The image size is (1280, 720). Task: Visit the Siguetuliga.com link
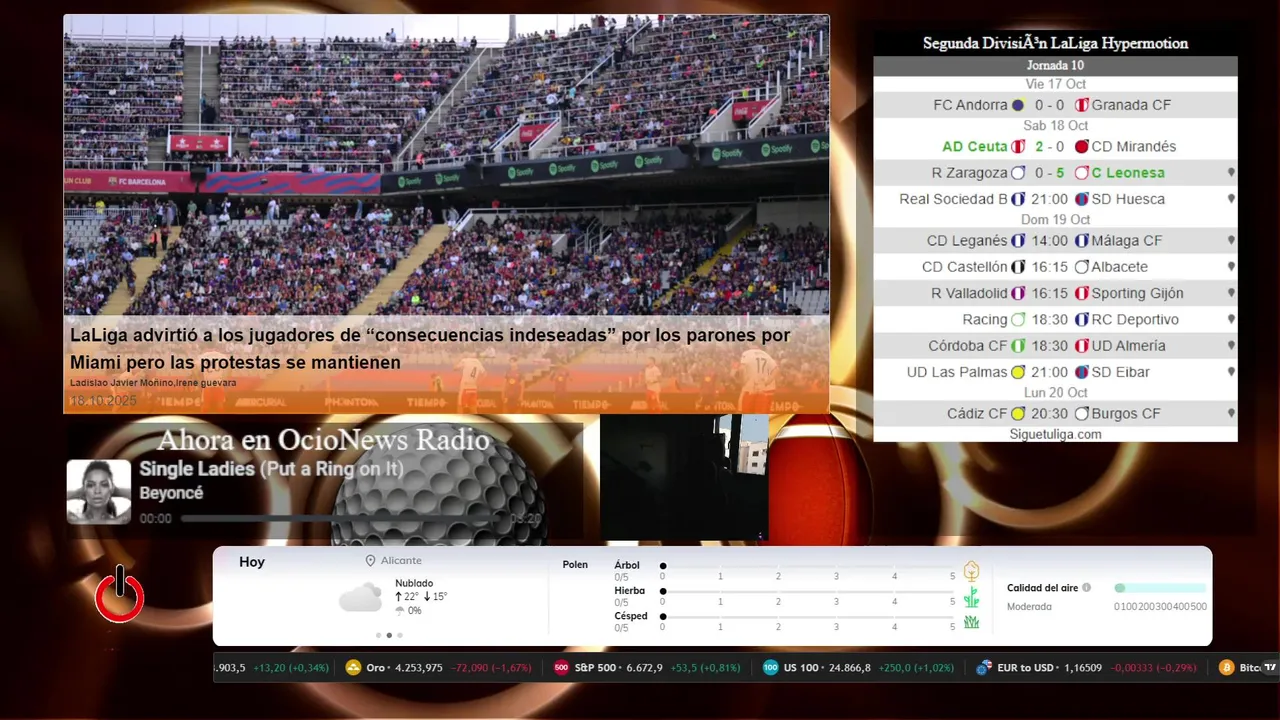coord(1055,434)
